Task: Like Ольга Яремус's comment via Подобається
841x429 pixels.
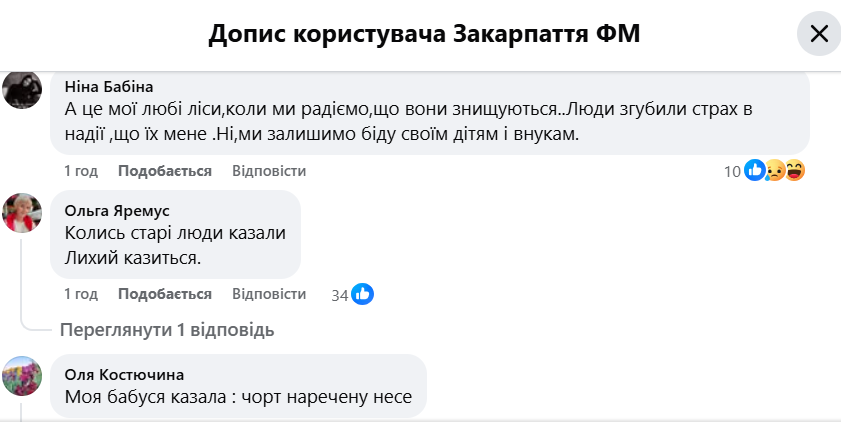Action: (165, 294)
